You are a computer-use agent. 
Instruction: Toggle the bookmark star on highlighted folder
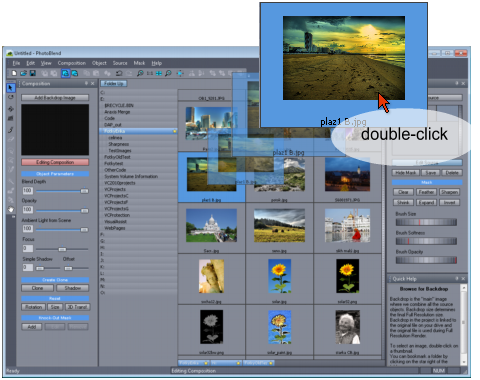(x=174, y=131)
